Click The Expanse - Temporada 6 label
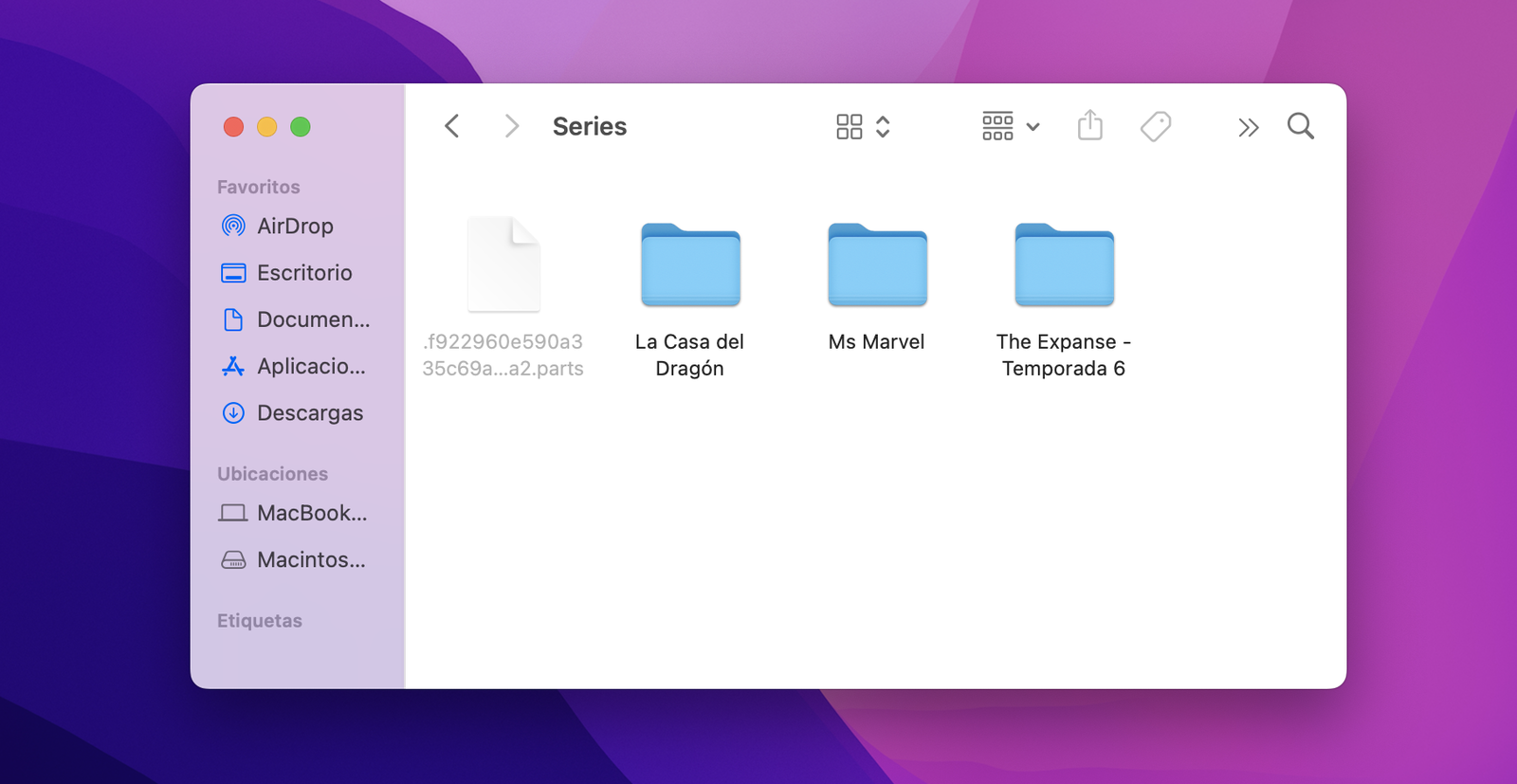This screenshot has height=784, width=1517. 1064,355
